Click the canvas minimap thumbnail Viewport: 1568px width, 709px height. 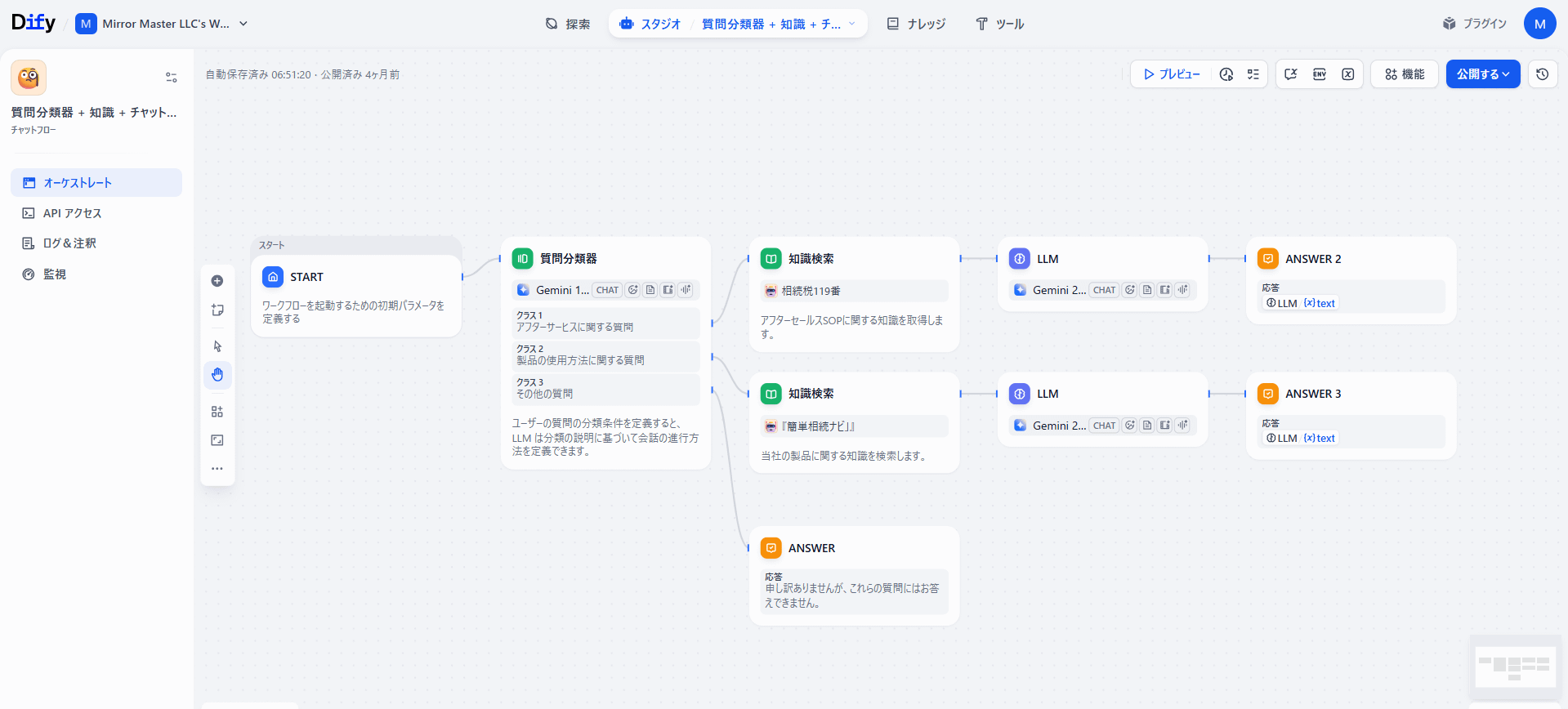pyautogui.click(x=1514, y=667)
